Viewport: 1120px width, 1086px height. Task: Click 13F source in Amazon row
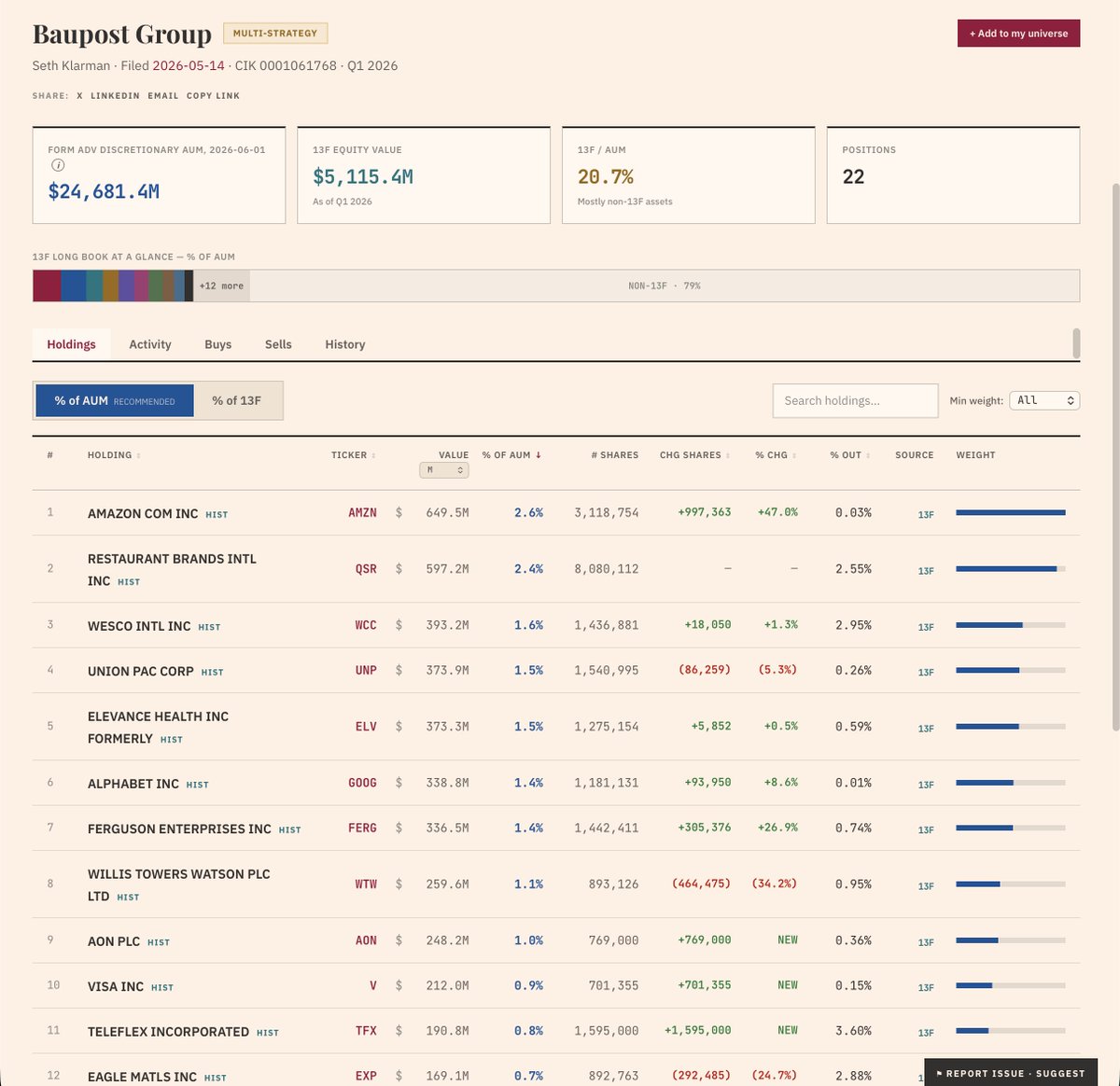(x=926, y=514)
